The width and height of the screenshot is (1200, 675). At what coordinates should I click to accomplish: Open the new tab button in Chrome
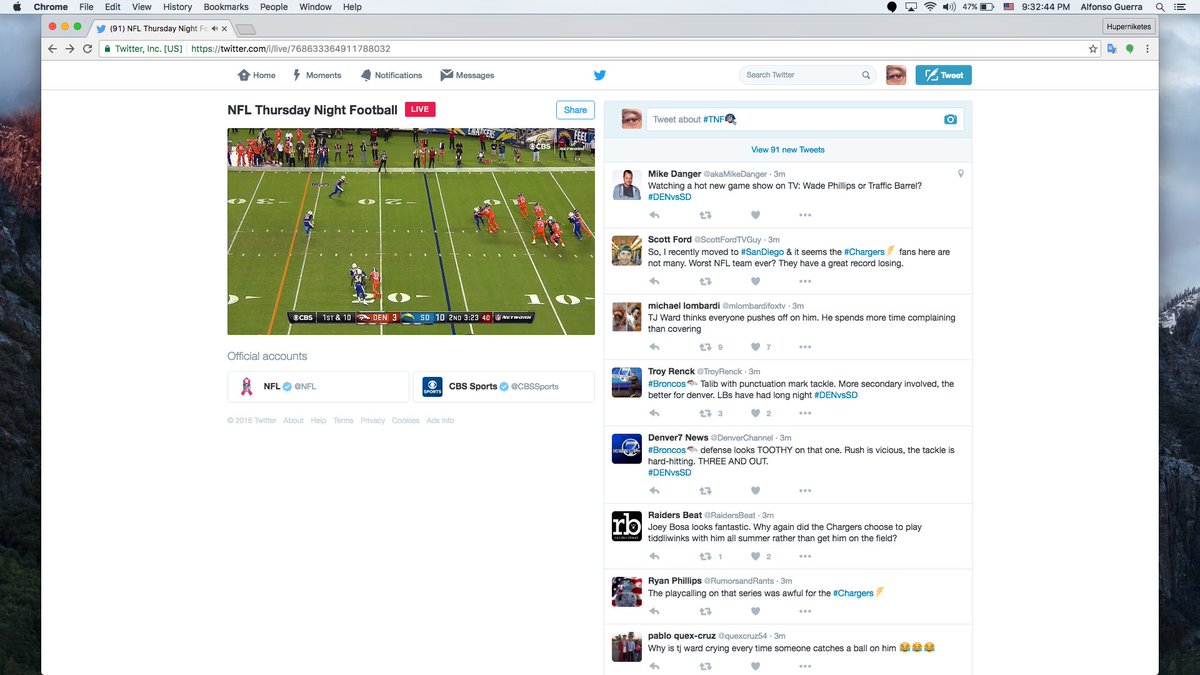[246, 29]
